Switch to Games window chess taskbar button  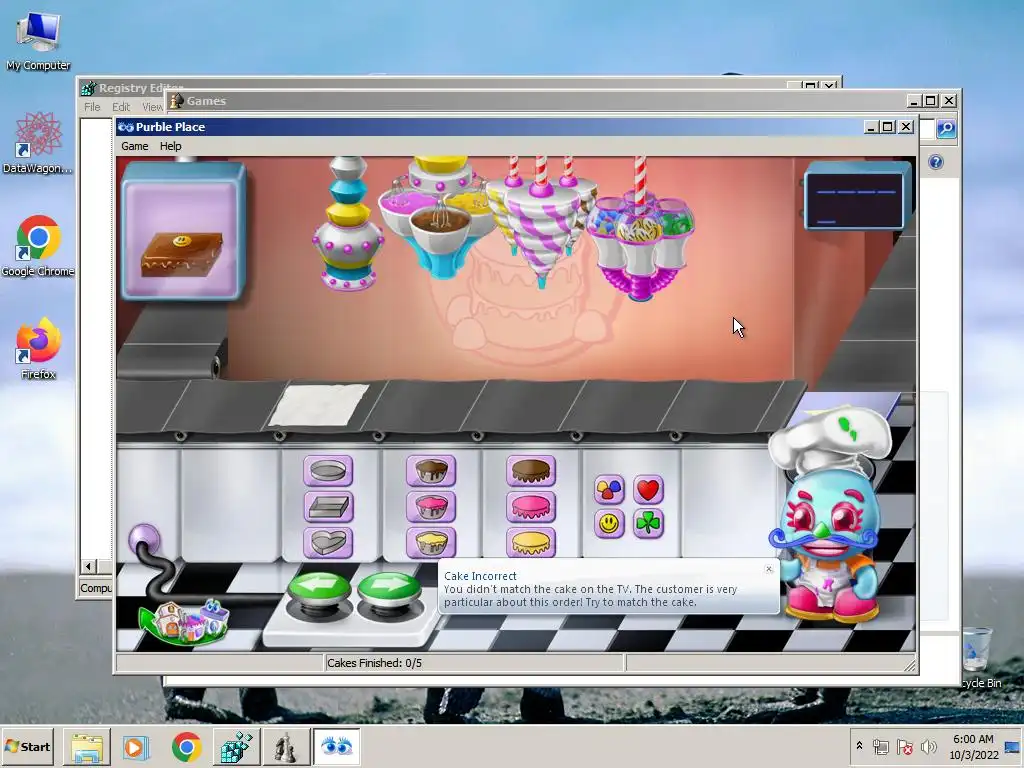coord(285,746)
